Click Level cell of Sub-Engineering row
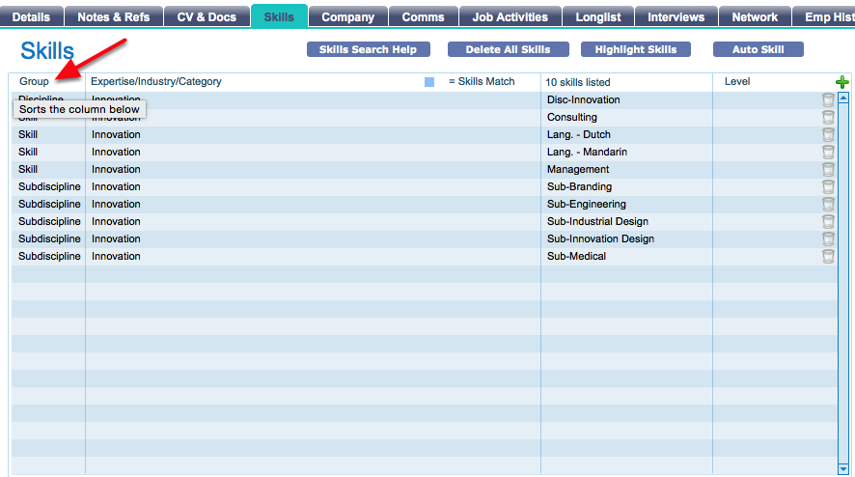Screen dimensions: 855x477 click(x=767, y=204)
